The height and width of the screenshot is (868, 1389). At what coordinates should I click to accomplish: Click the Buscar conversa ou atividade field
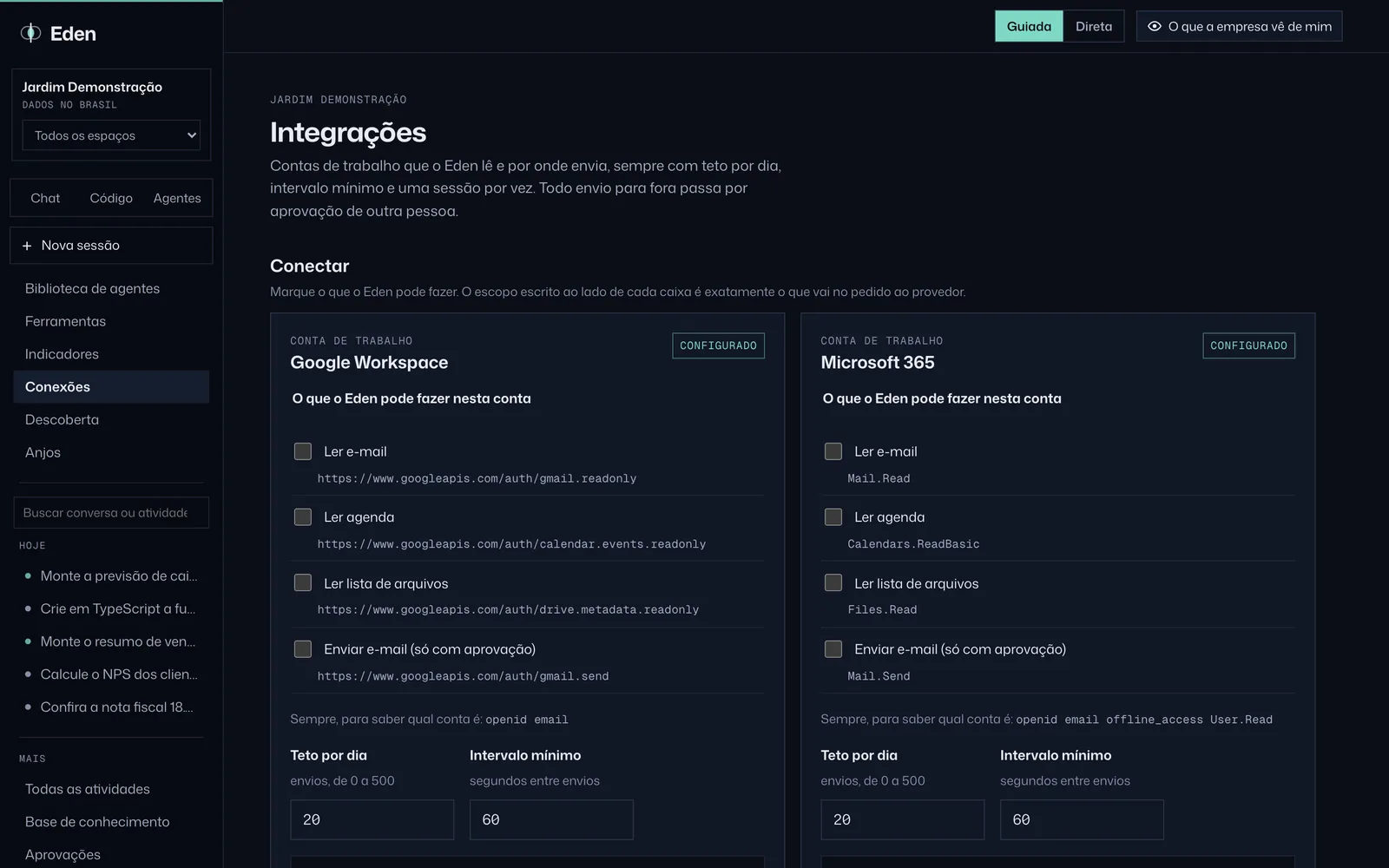pos(111,513)
